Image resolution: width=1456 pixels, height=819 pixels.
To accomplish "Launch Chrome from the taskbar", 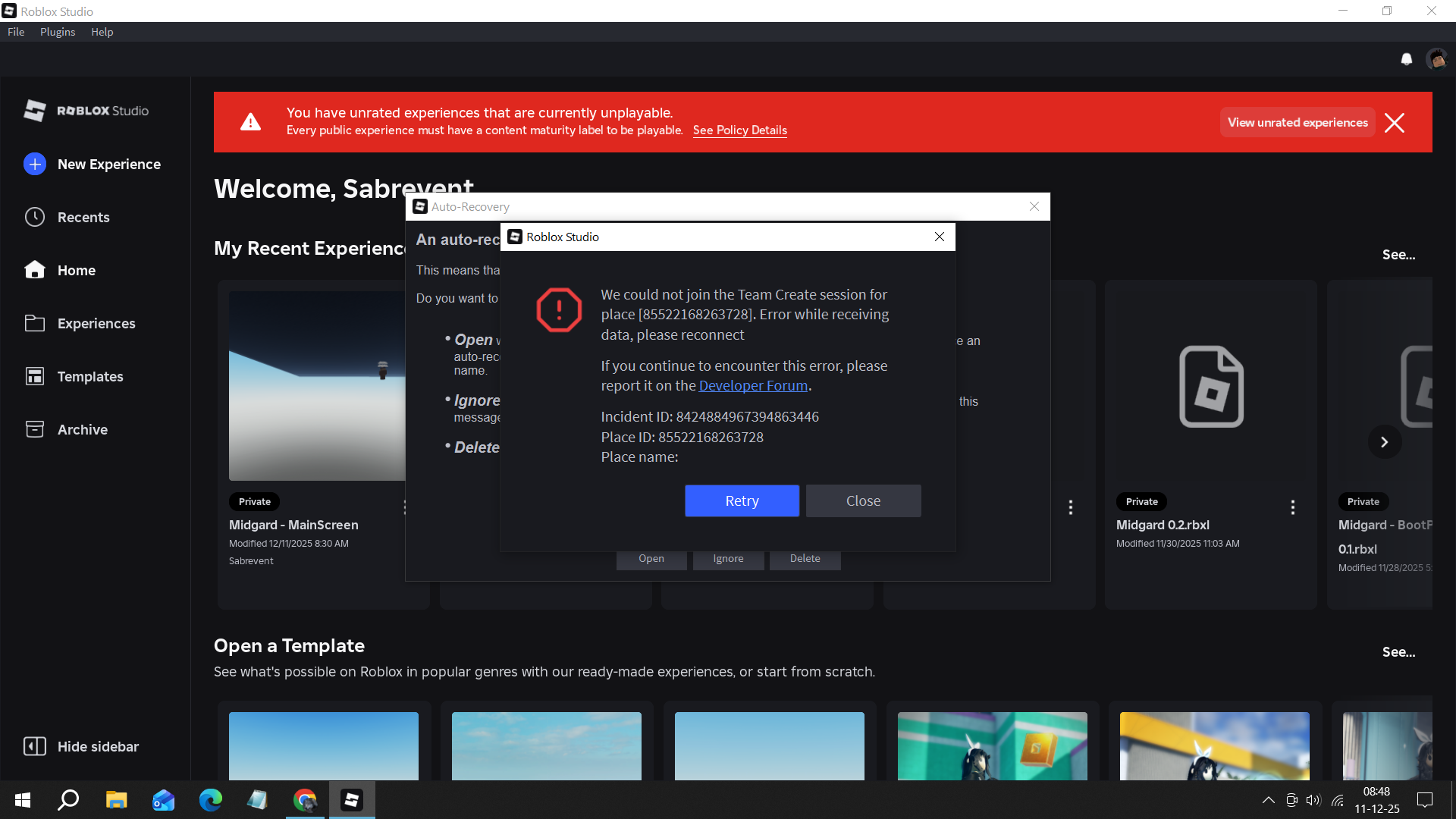I will pyautogui.click(x=305, y=799).
